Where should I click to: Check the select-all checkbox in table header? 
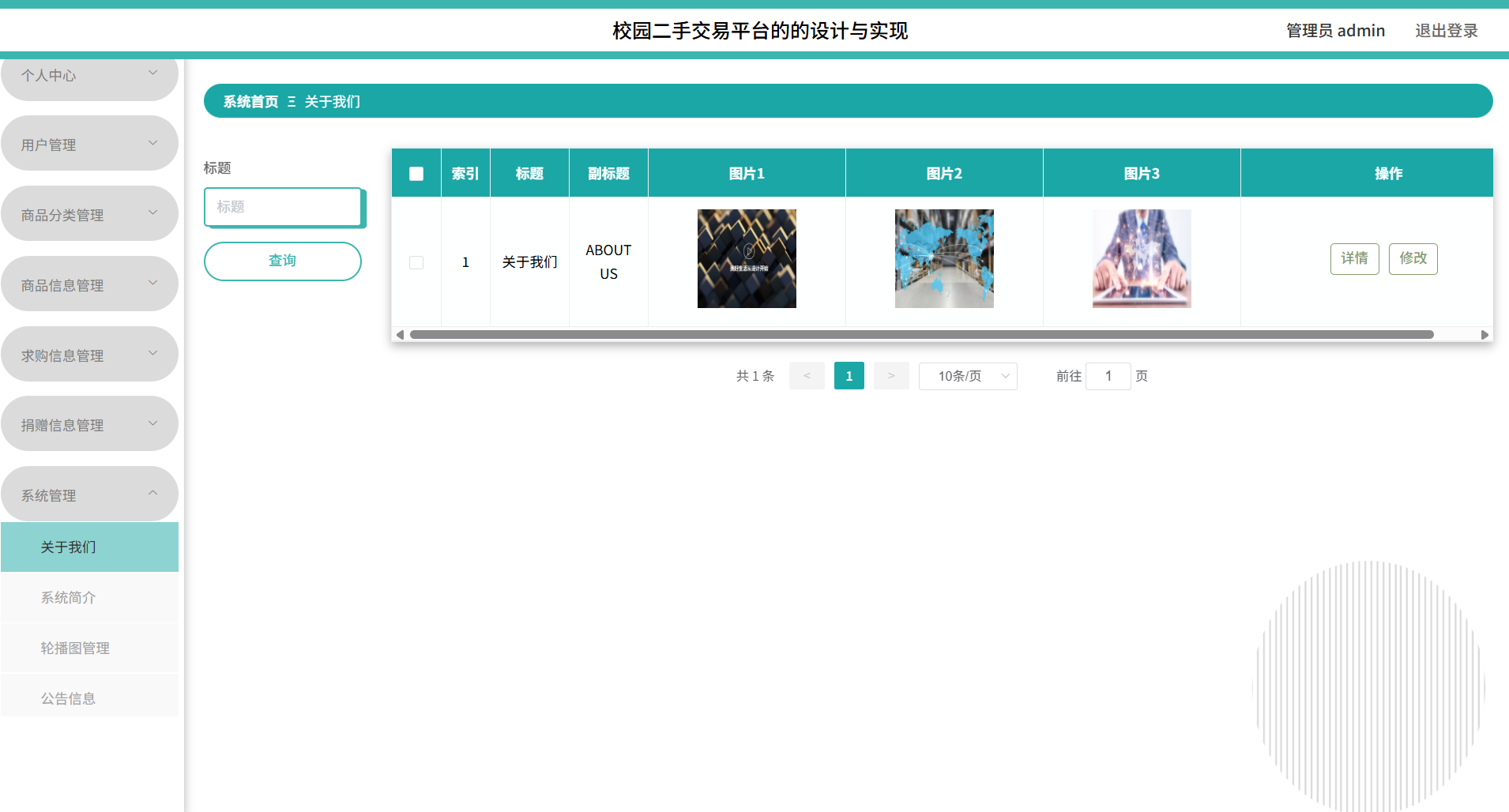point(416,173)
